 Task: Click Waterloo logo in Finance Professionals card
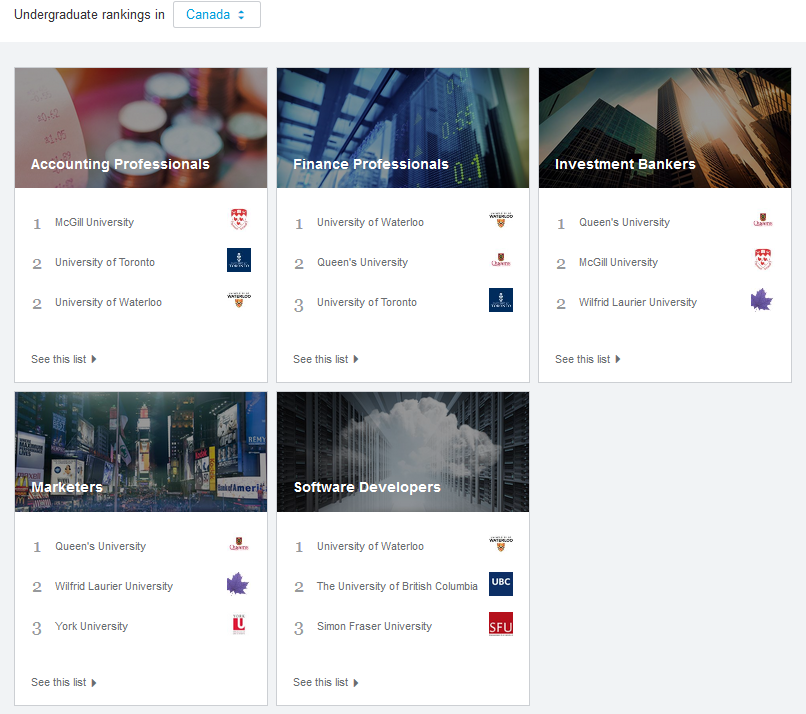(501, 219)
